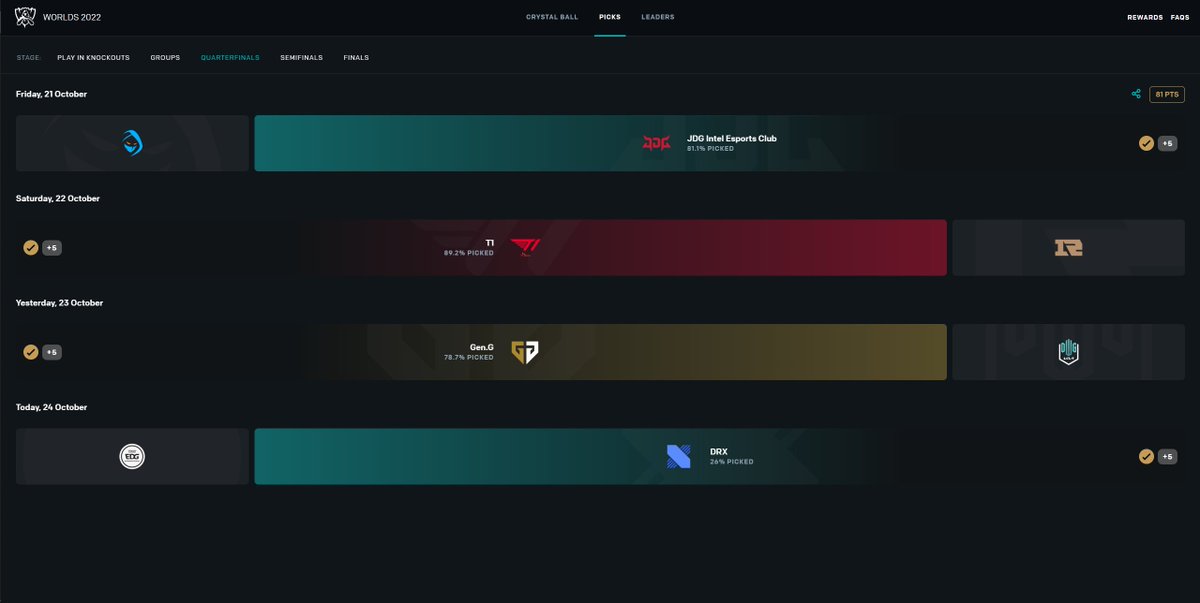
Task: Click the share icon
Action: 1136,94
